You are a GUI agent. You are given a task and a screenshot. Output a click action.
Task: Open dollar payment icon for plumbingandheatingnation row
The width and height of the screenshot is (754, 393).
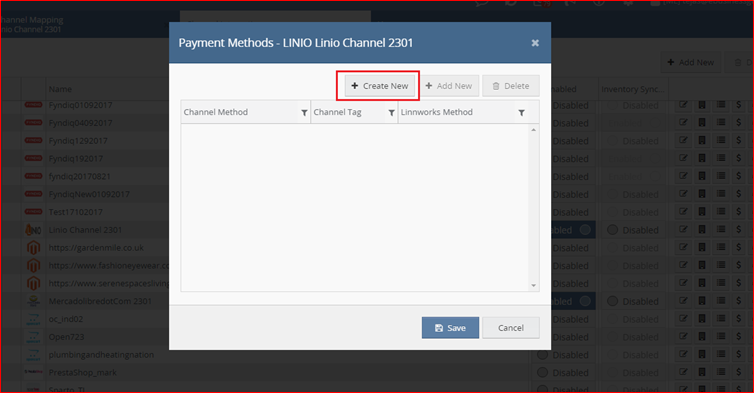[739, 354]
